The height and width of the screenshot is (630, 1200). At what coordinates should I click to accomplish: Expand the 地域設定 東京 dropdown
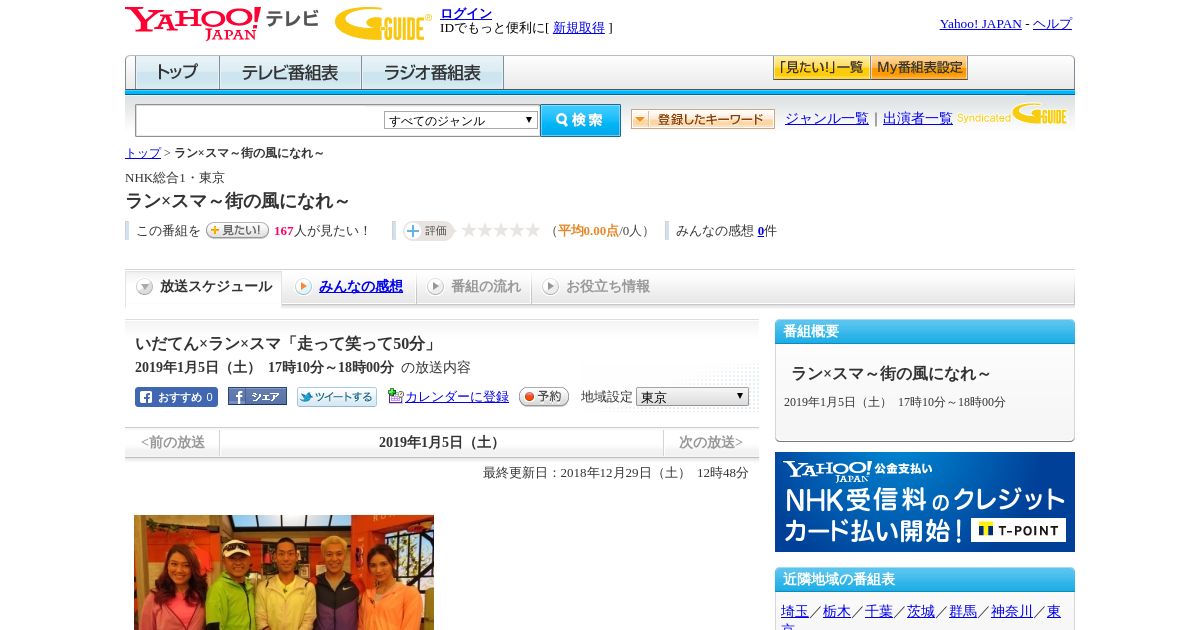[692, 397]
